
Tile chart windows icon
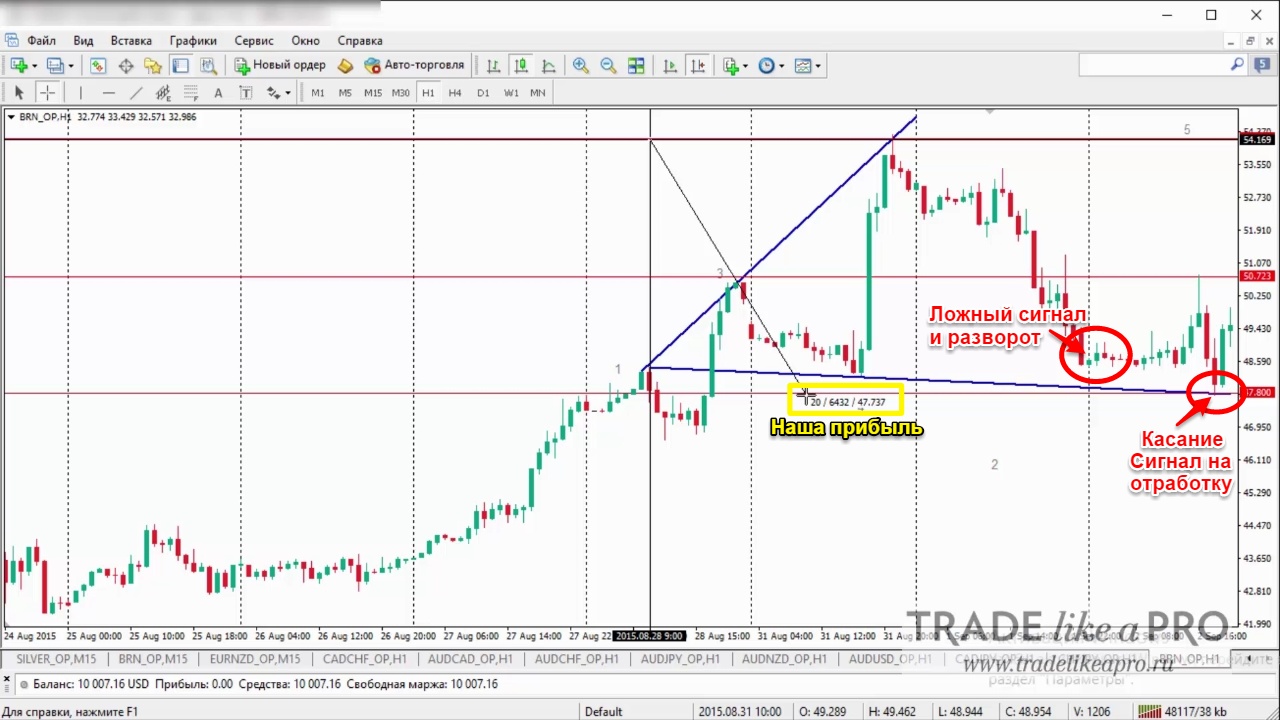pos(636,66)
